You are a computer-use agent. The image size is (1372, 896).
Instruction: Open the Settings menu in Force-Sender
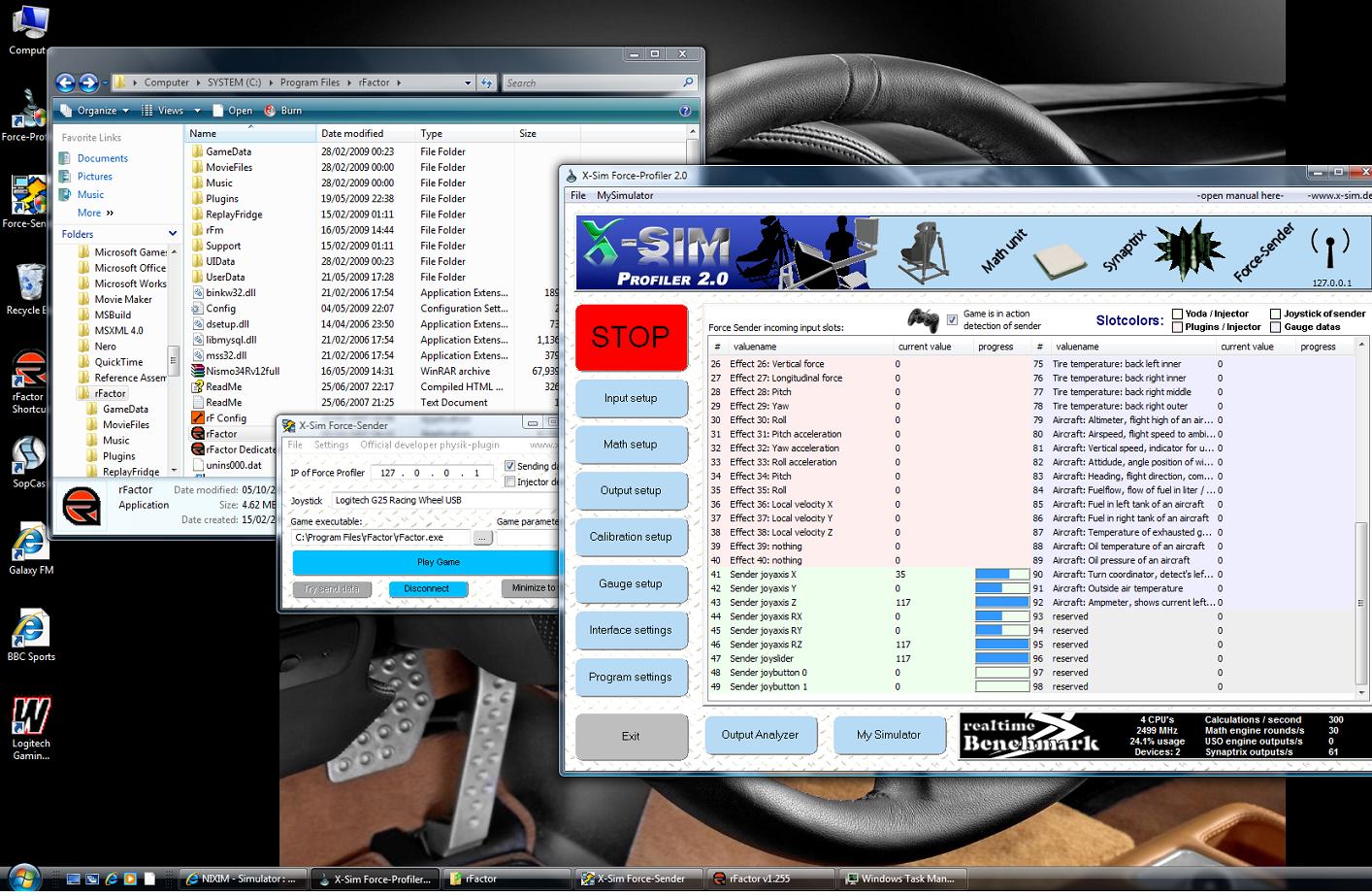tap(331, 445)
